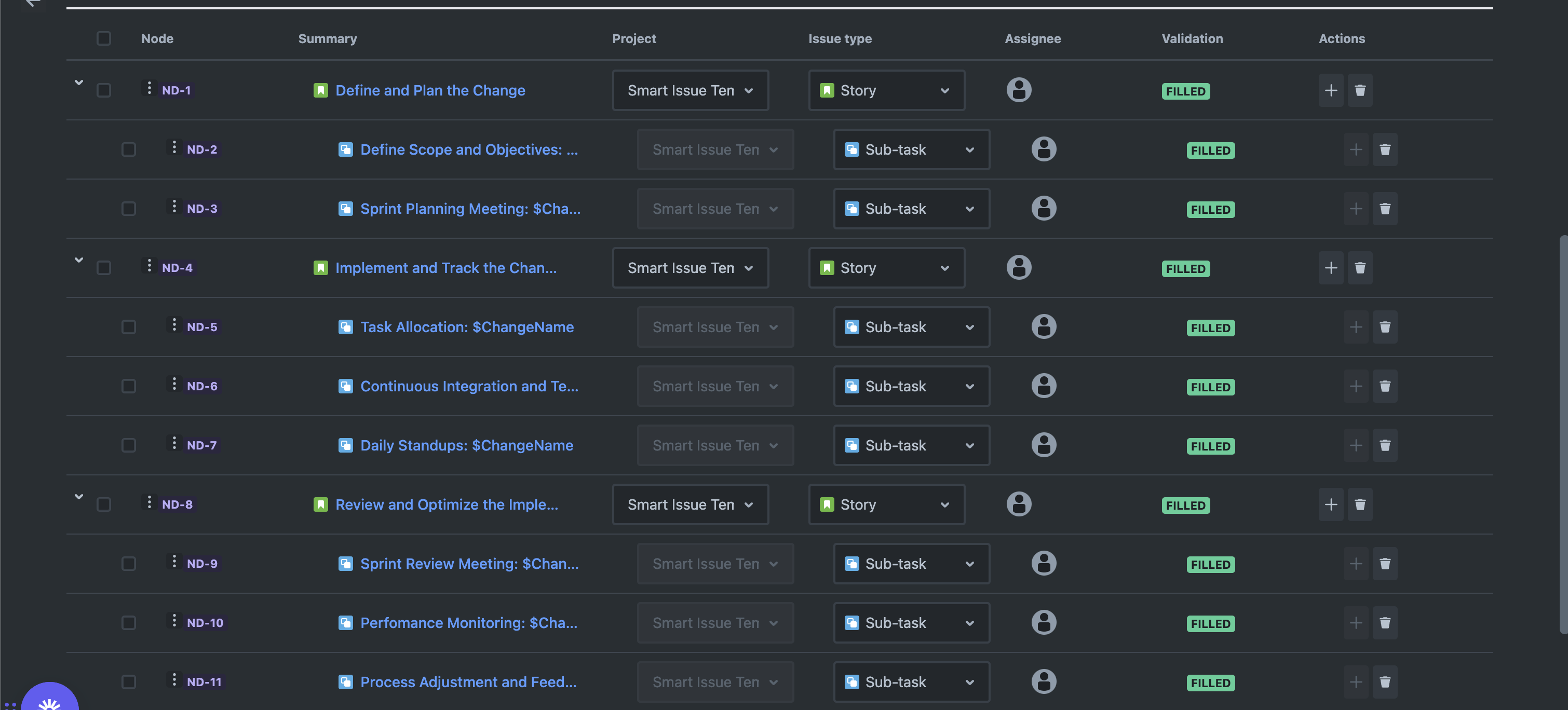The height and width of the screenshot is (710, 1568).
Task: Check the ND-6 row checkbox
Action: [128, 386]
